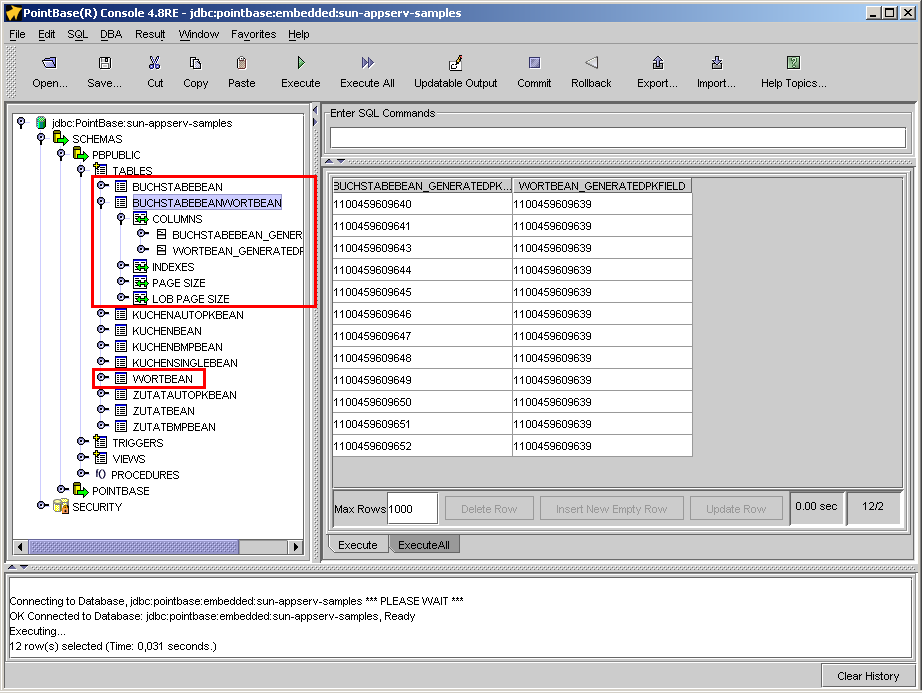Select the KUCHENSINGLEBEAN table

[x=185, y=363]
